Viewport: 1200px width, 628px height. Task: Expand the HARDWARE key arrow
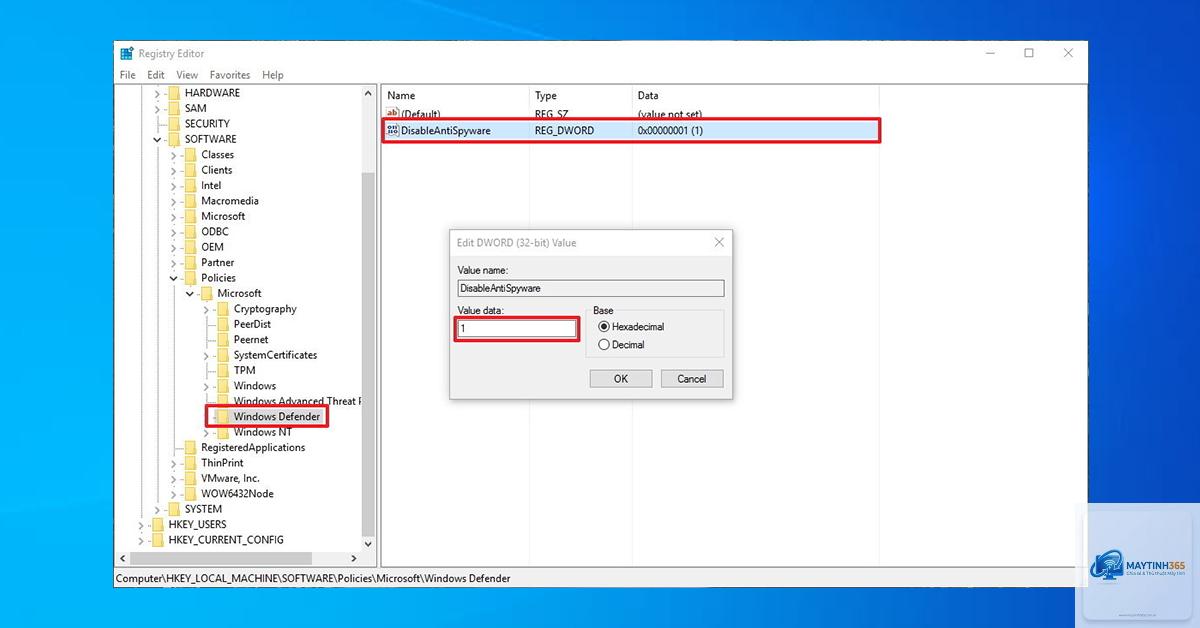[157, 93]
